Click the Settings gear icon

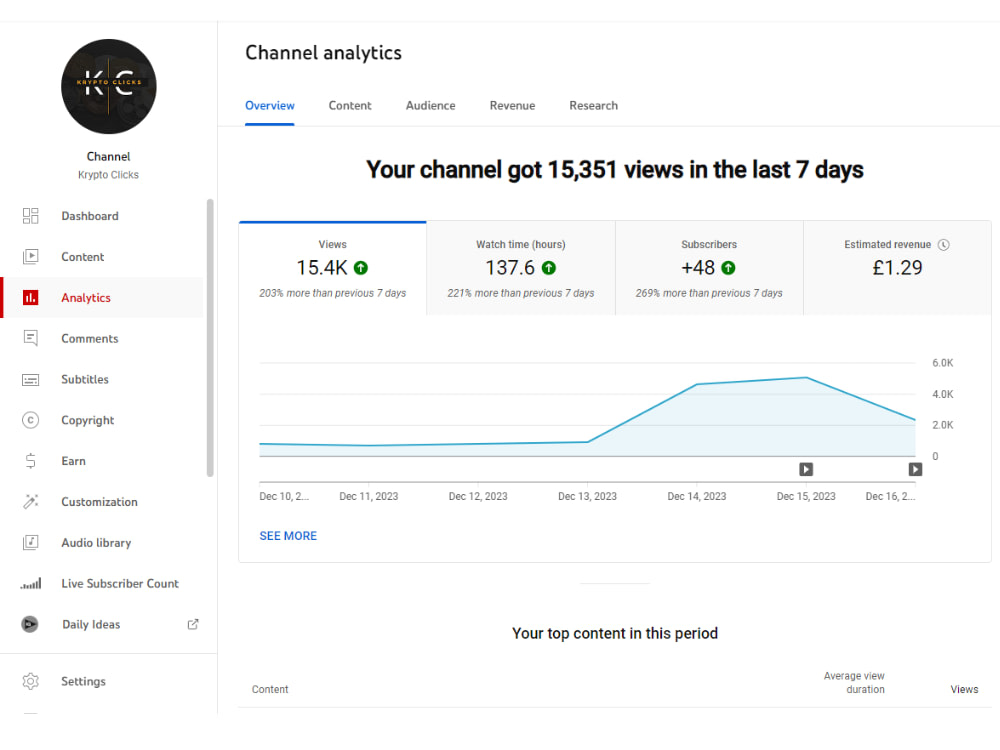click(31, 682)
